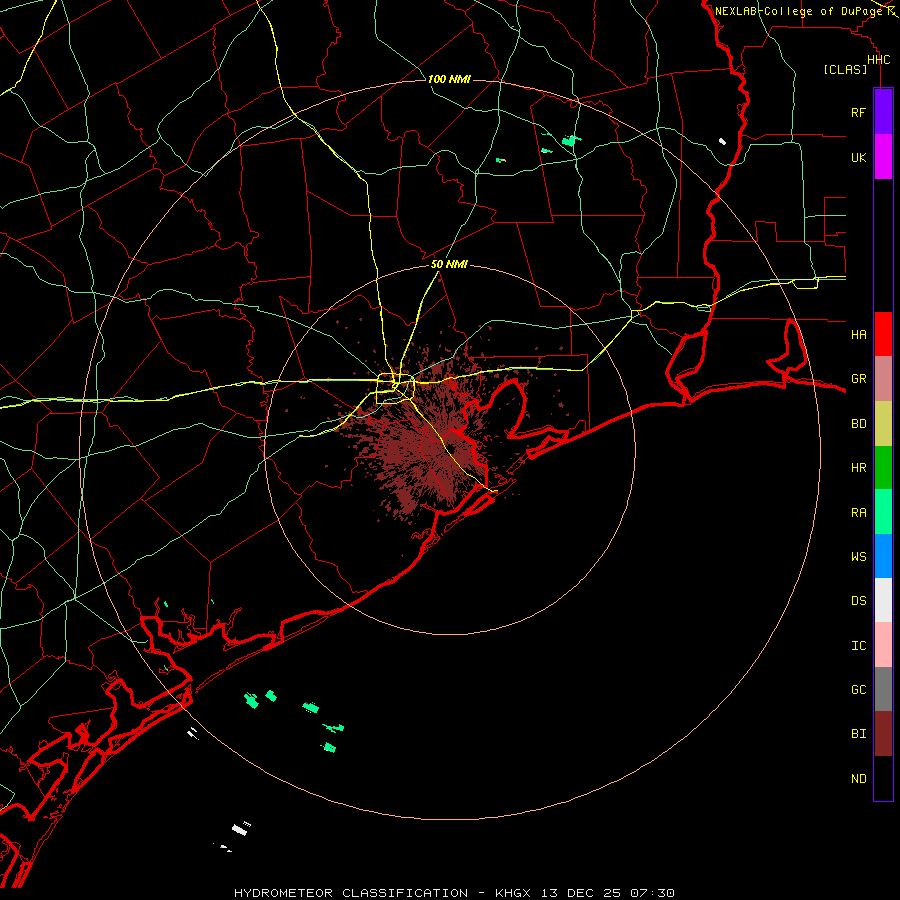
Task: Click the UK legend label
Action: [858, 157]
